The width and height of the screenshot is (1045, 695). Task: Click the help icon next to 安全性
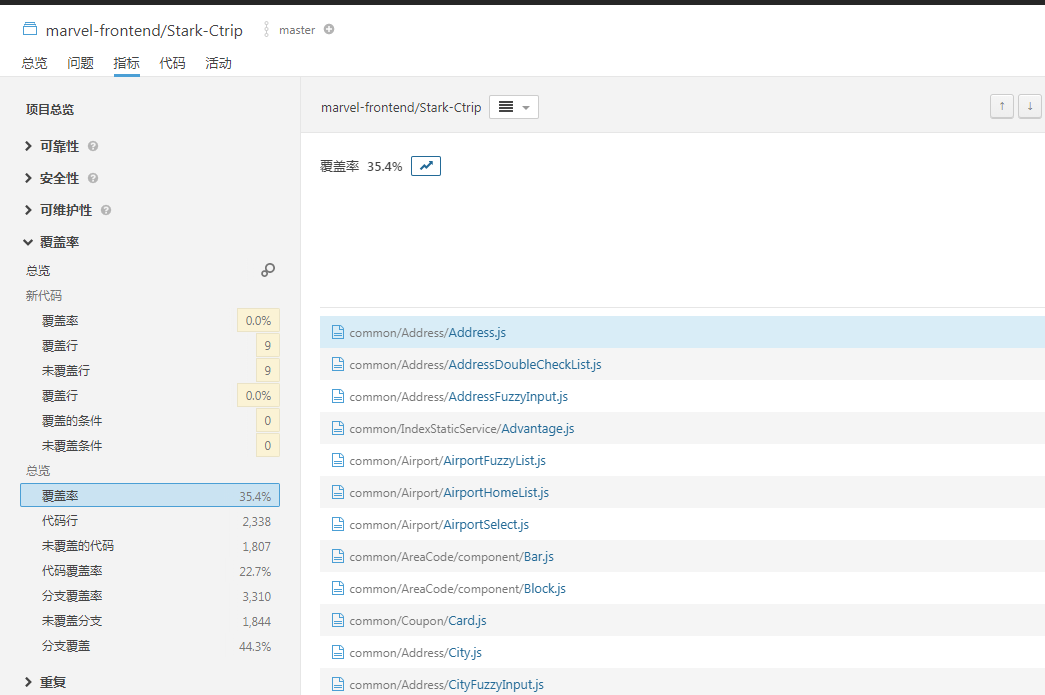[93, 179]
